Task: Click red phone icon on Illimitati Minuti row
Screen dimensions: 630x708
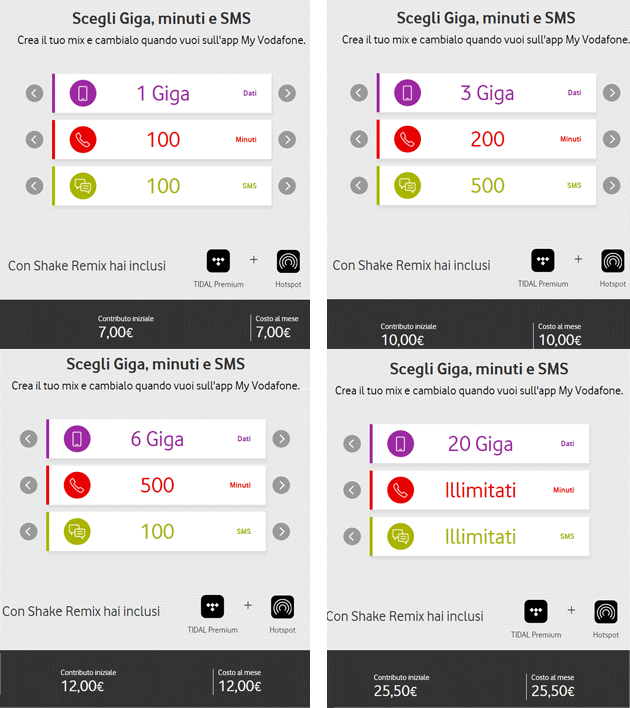Action: pyautogui.click(x=400, y=490)
